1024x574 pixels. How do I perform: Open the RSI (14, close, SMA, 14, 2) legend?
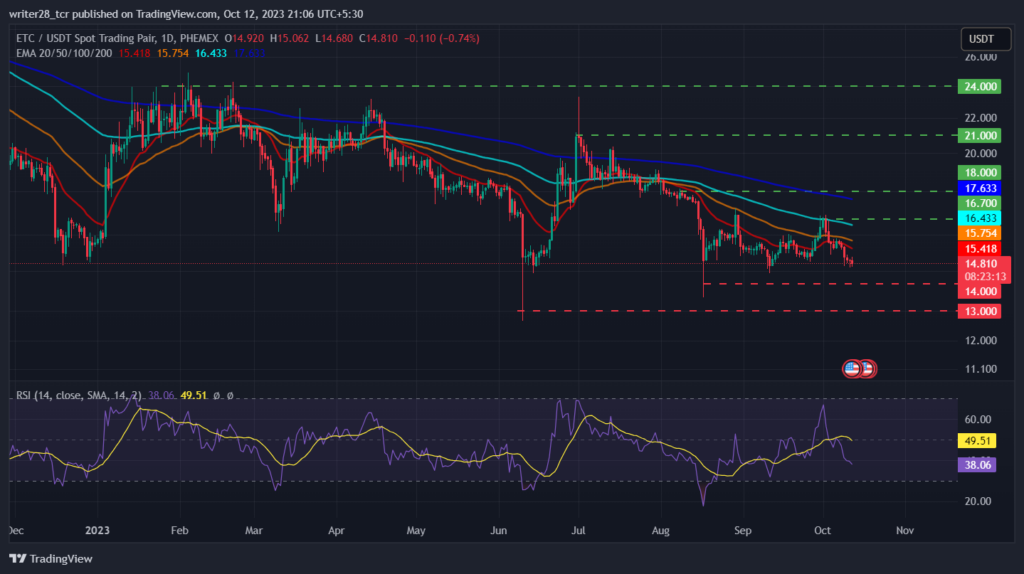click(78, 396)
